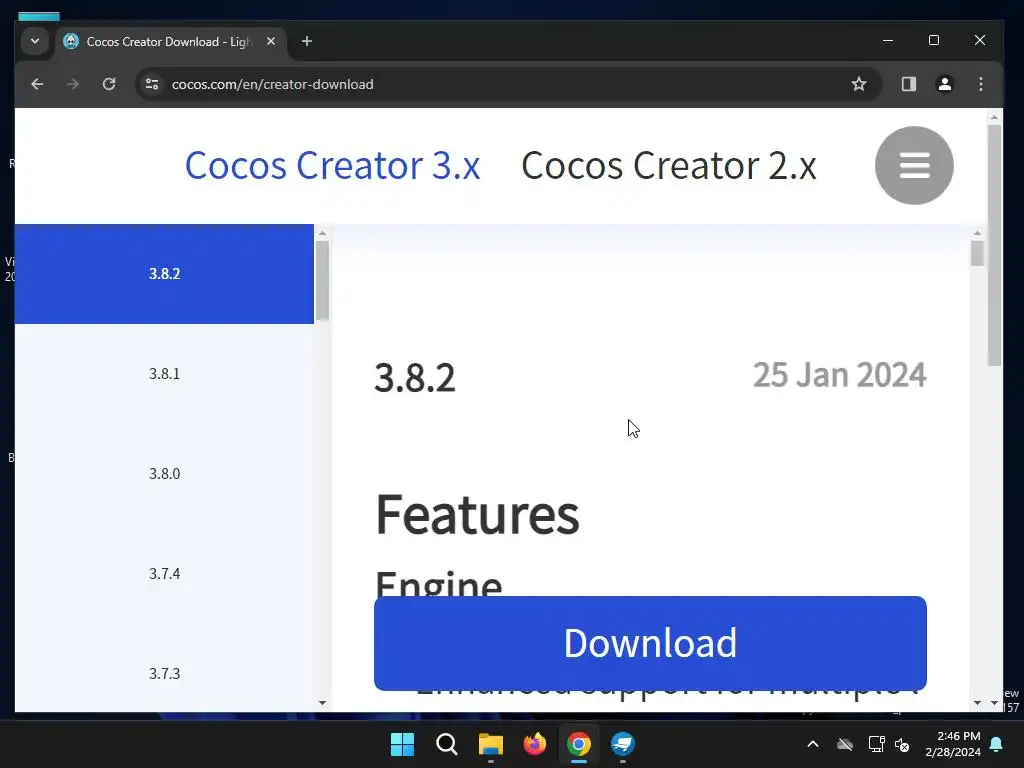Open the clock and date flyout

[x=953, y=744]
